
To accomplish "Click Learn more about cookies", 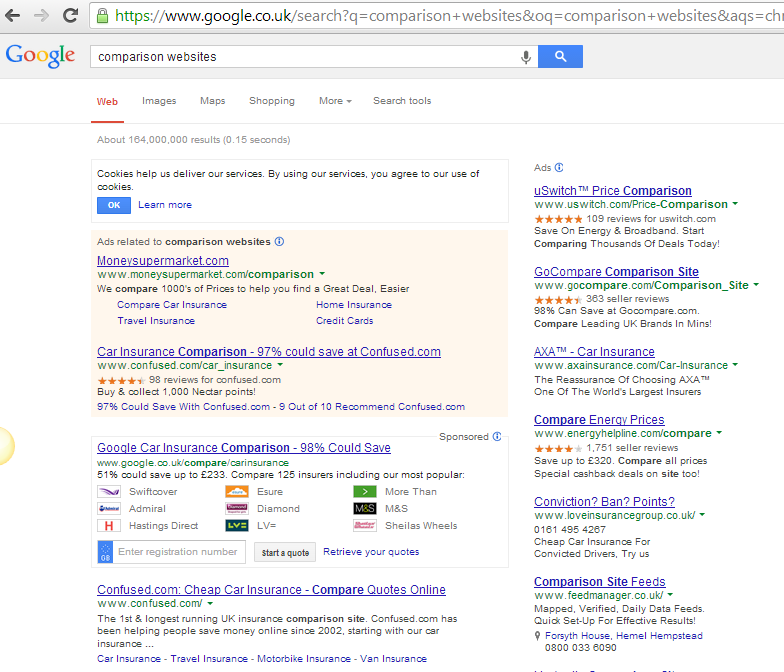I will pyautogui.click(x=165, y=205).
